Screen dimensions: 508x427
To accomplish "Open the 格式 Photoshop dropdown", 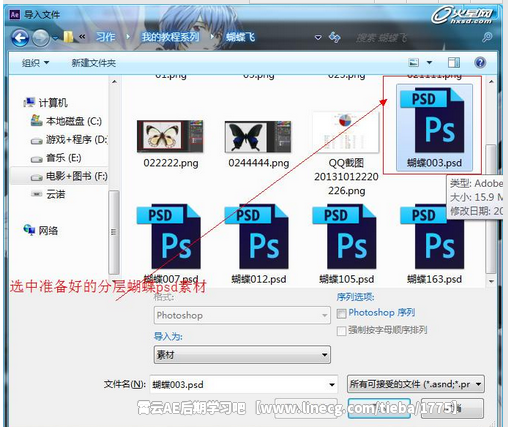I will [242, 315].
